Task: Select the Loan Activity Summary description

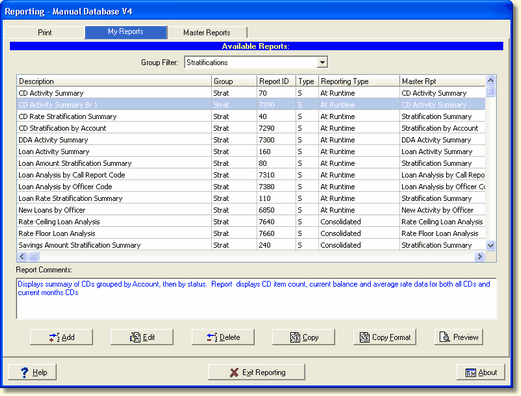Action: (x=54, y=152)
